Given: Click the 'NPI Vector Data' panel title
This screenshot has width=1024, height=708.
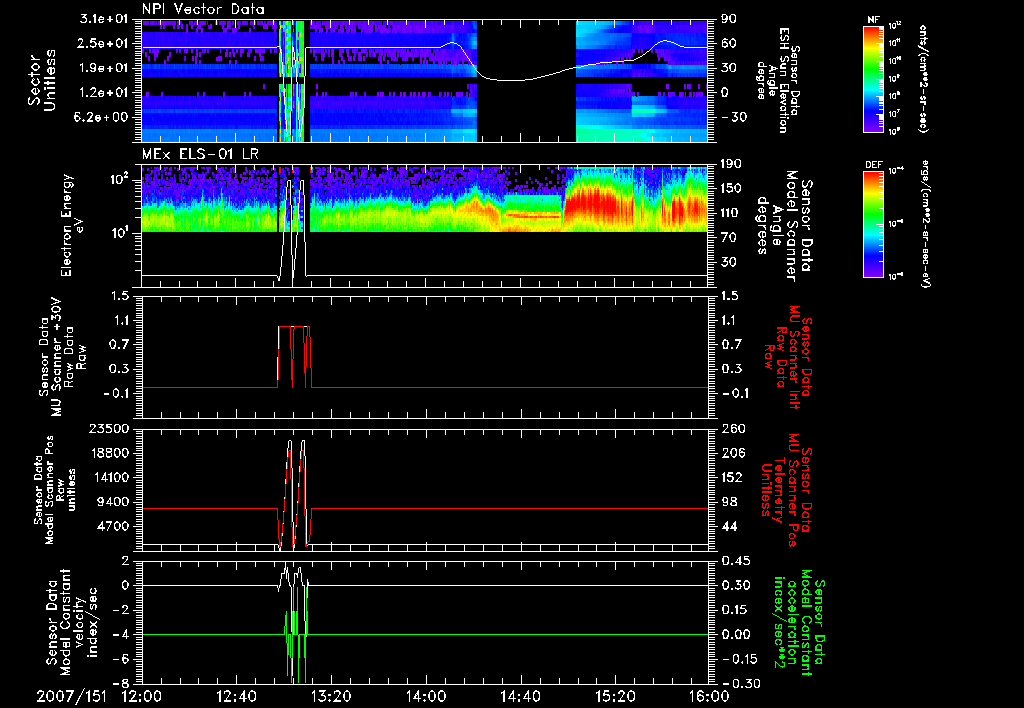Looking at the screenshot, I should click(x=203, y=10).
